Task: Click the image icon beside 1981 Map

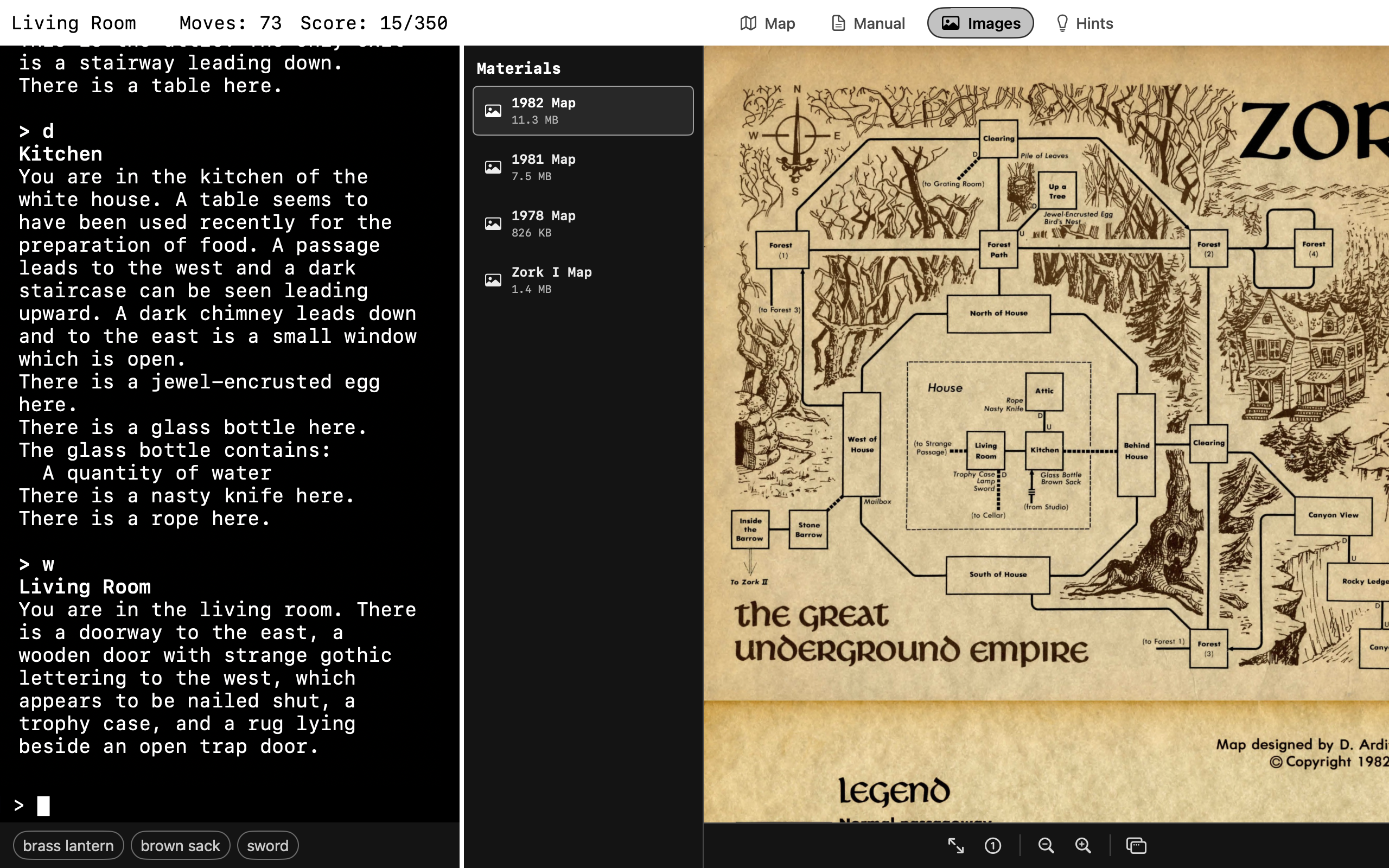Action: point(493,167)
